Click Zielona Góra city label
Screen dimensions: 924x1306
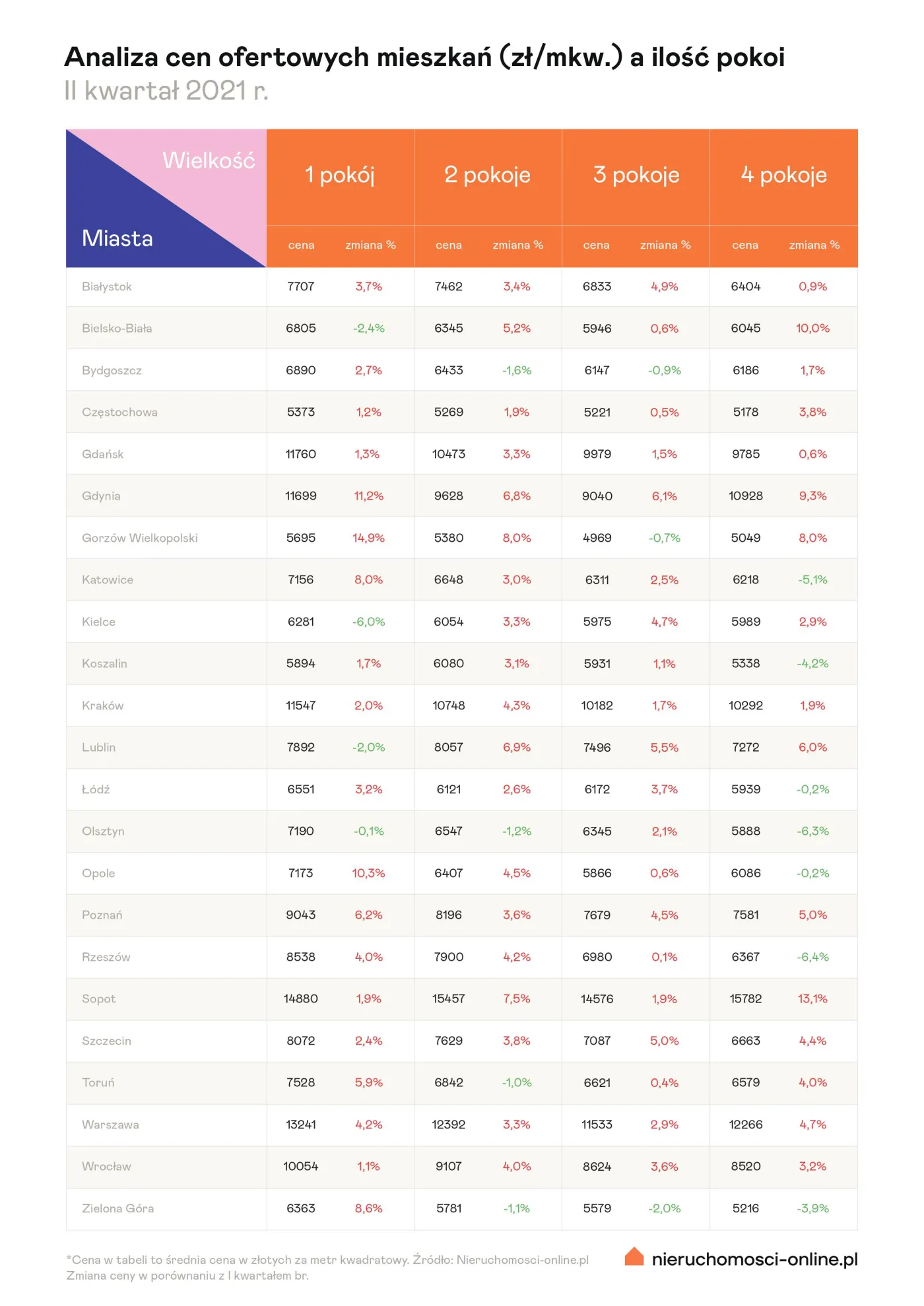click(117, 1208)
